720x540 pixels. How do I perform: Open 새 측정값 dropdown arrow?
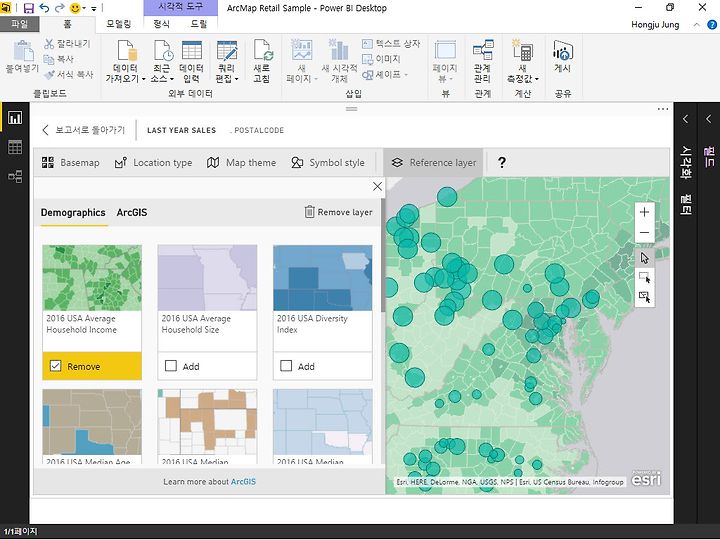(x=536, y=79)
